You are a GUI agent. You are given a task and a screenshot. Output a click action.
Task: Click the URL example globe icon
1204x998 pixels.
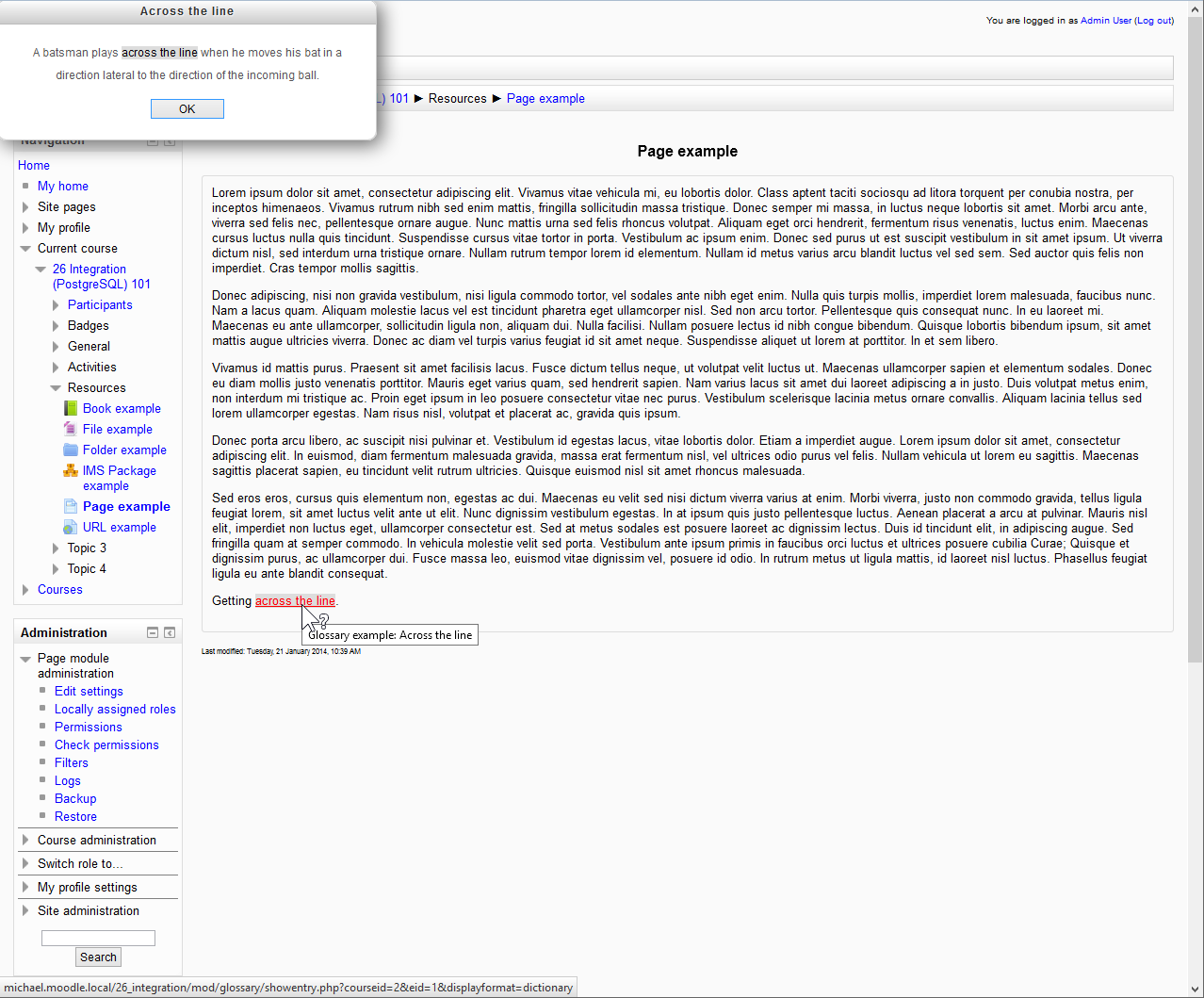[71, 527]
